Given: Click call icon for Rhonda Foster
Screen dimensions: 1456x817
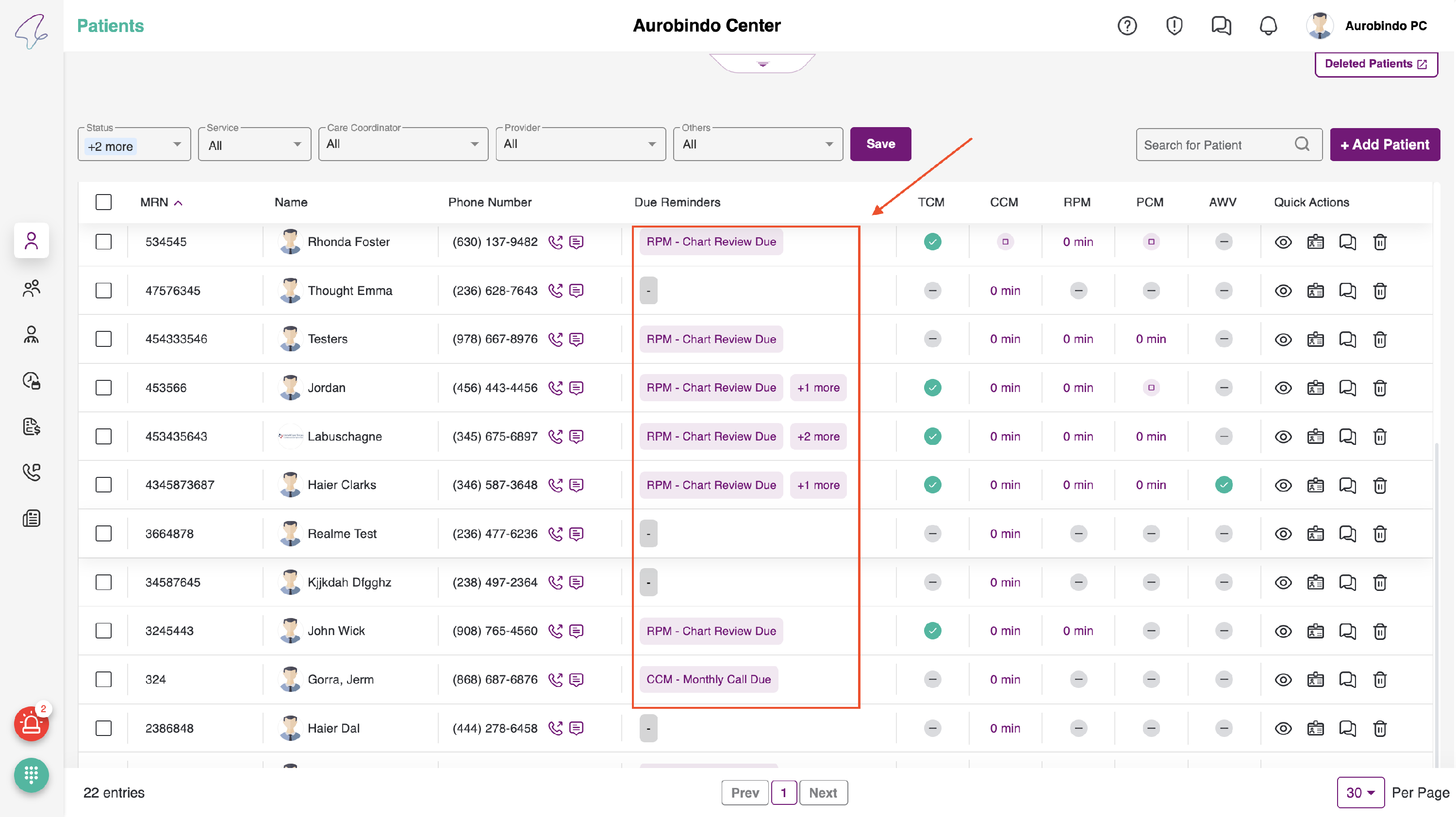Looking at the screenshot, I should 555,242.
